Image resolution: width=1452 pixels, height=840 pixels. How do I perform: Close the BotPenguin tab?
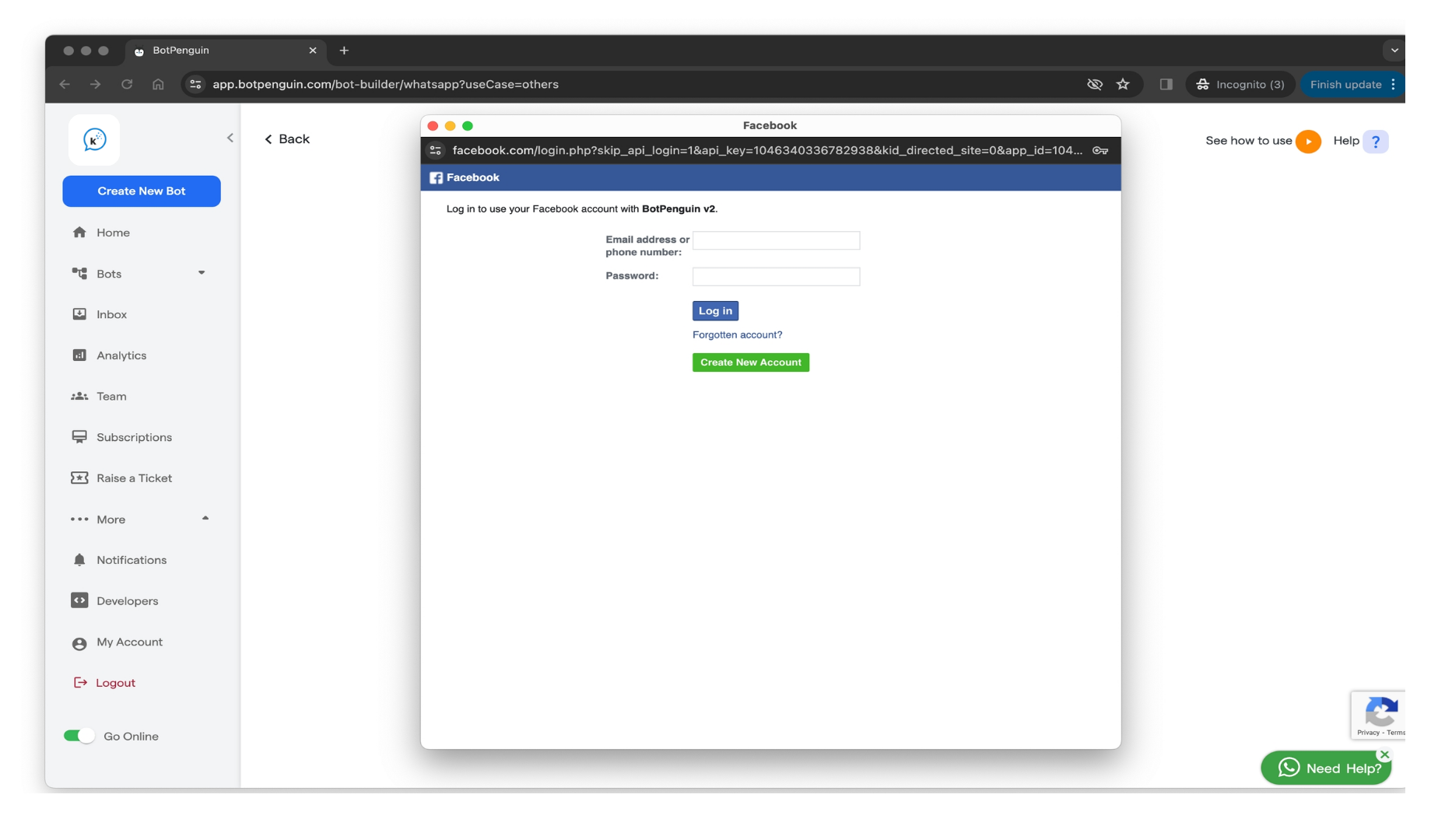click(x=313, y=51)
